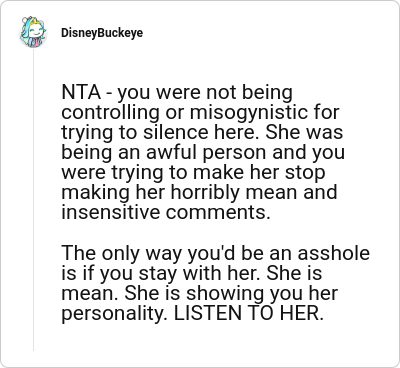The height and width of the screenshot is (368, 400).
Task: Click the phrase is if you stay with her
Action: [x=161, y=273]
